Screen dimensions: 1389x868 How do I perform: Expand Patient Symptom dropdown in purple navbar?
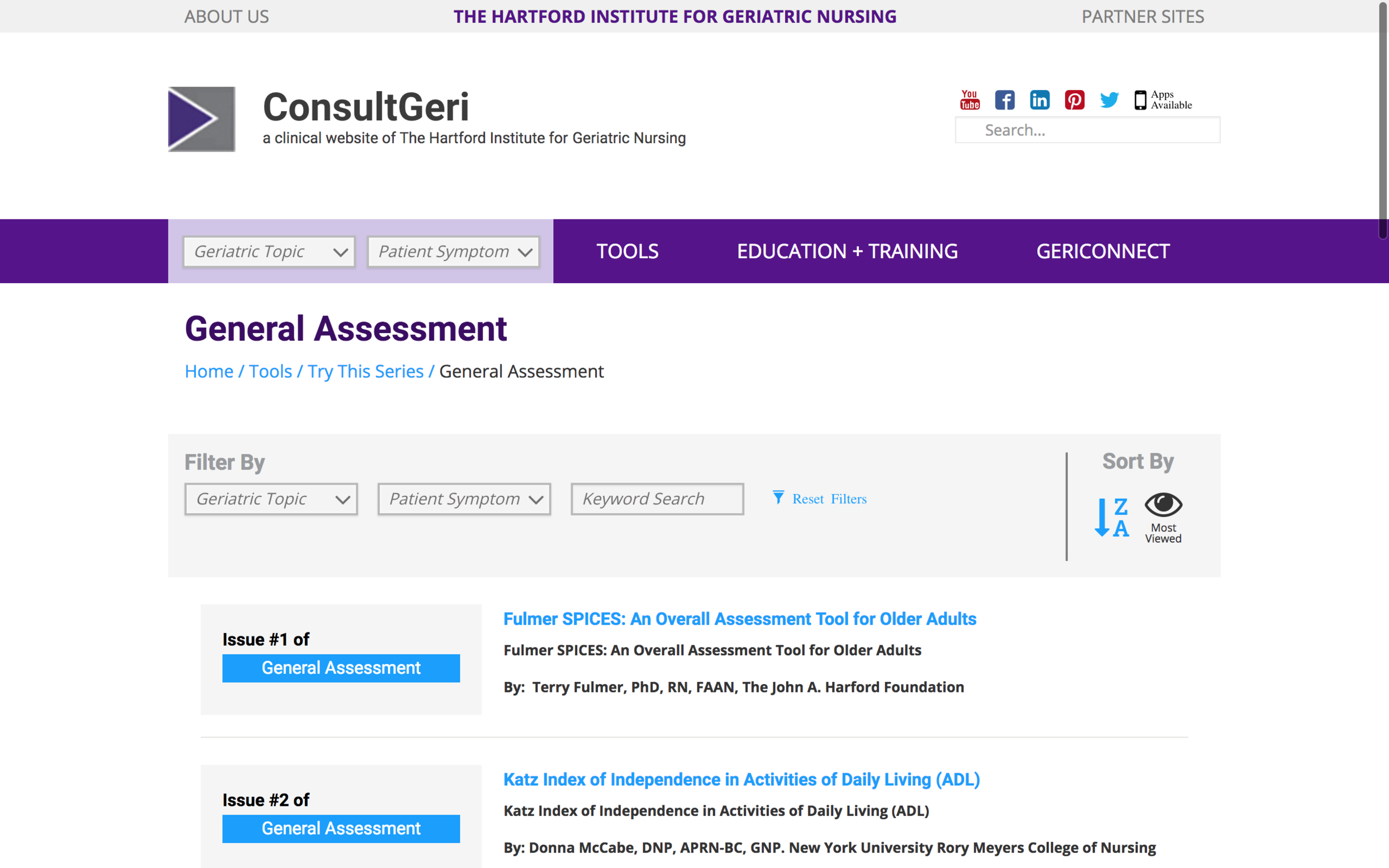tap(453, 252)
